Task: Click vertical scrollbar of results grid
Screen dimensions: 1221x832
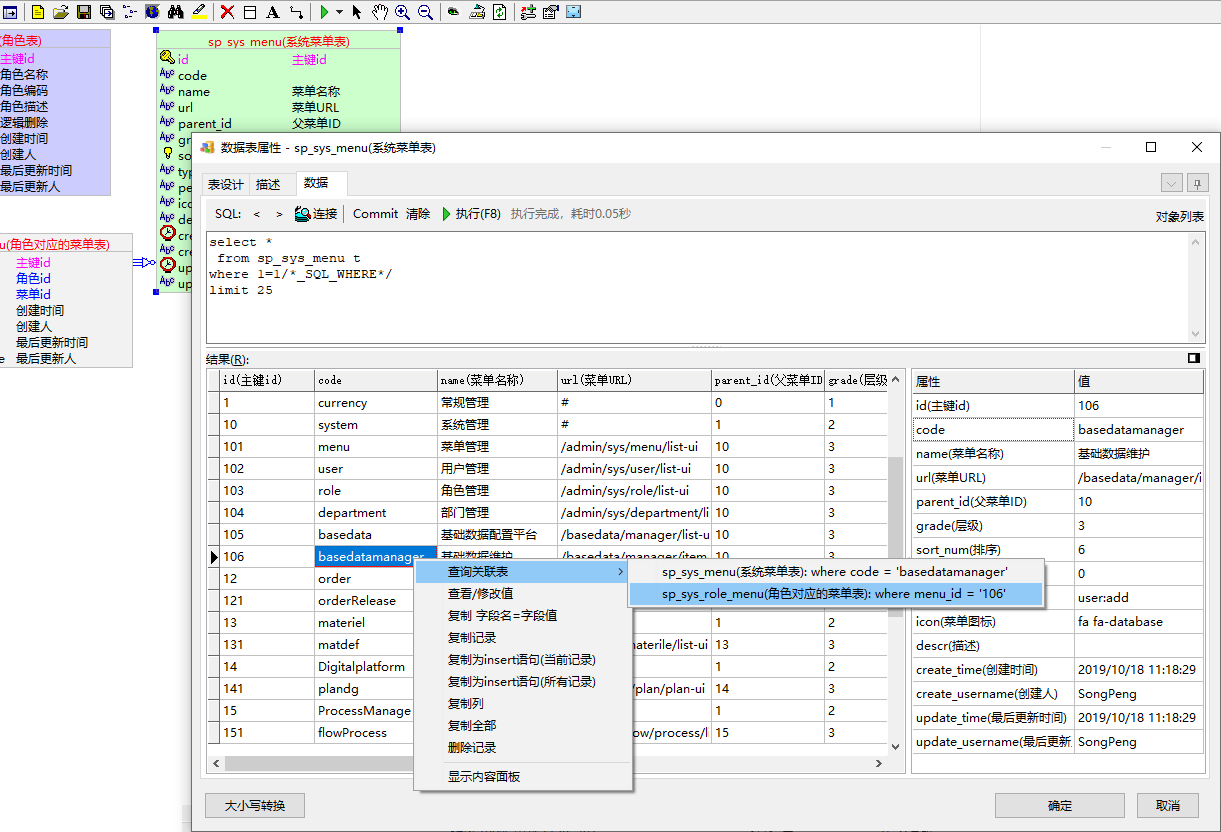Action: 895,563
